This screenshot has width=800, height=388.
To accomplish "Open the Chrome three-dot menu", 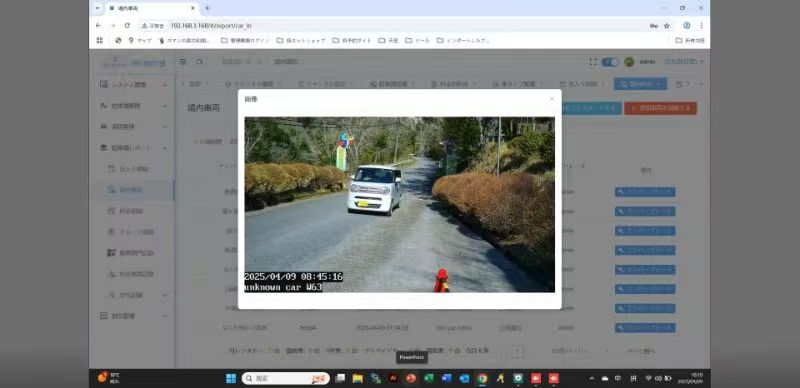I will 702,26.
